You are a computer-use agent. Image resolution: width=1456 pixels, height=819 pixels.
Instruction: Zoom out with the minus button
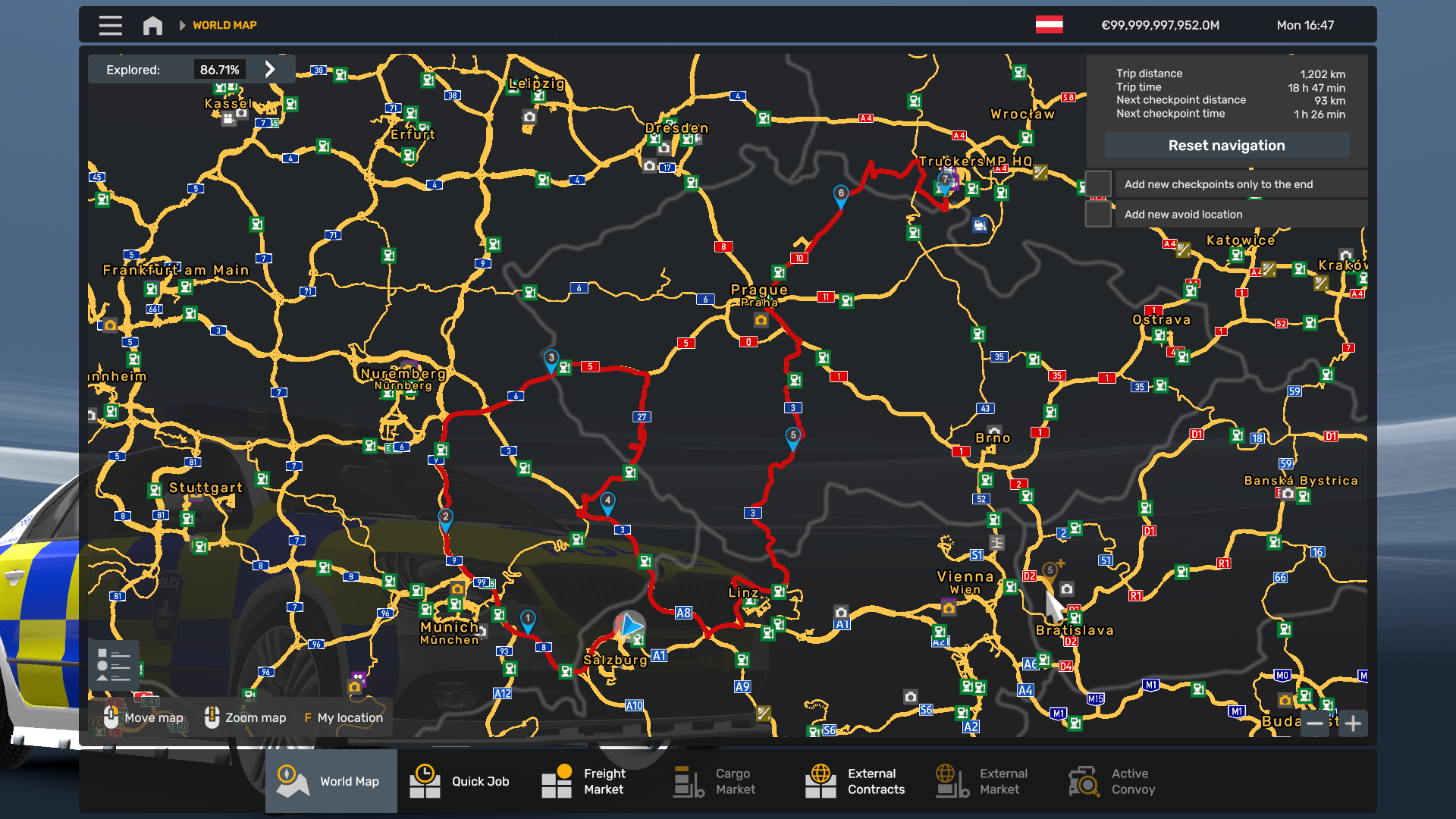pos(1315,723)
